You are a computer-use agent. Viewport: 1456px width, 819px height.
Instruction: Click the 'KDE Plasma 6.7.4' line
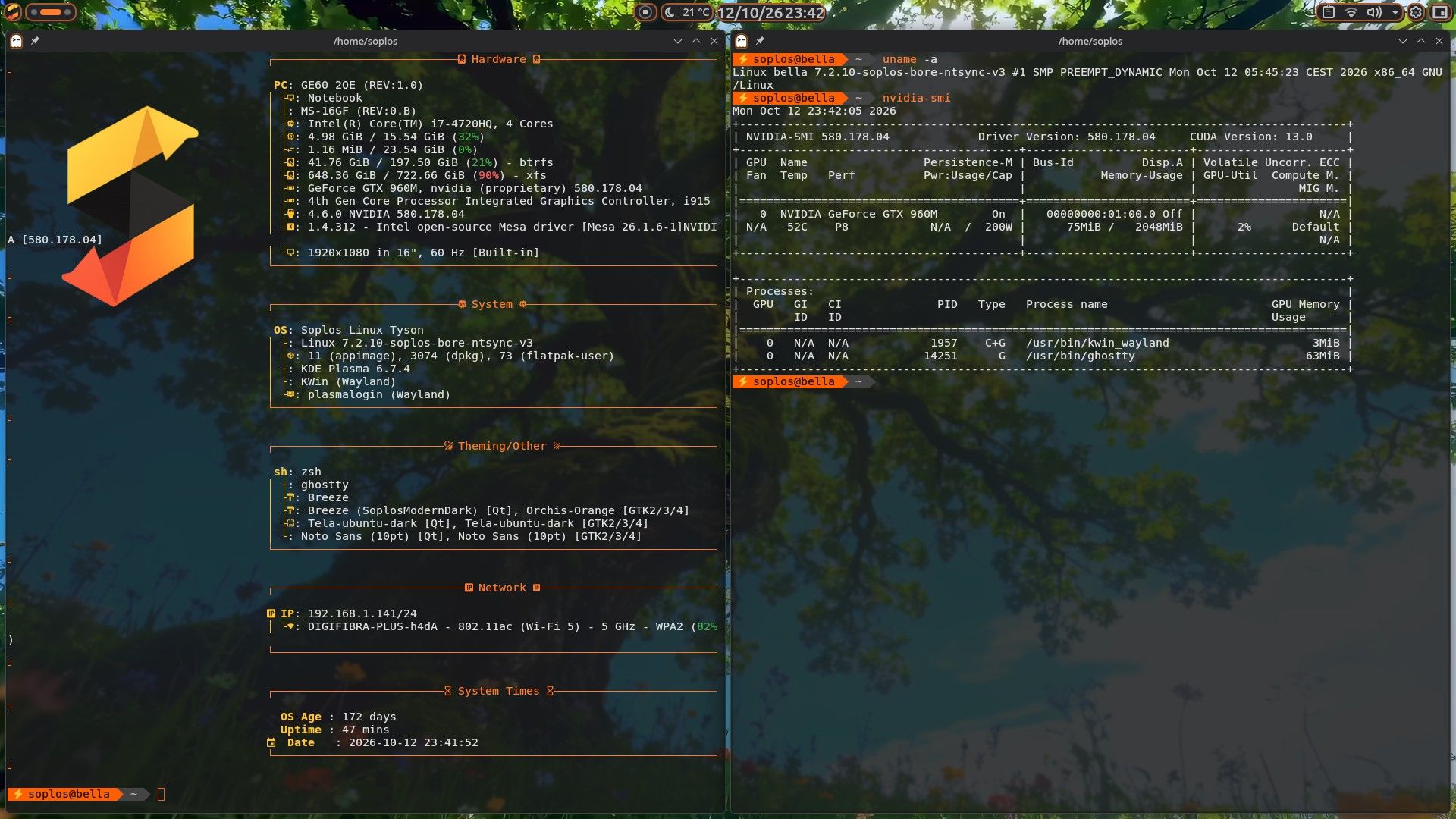click(355, 369)
